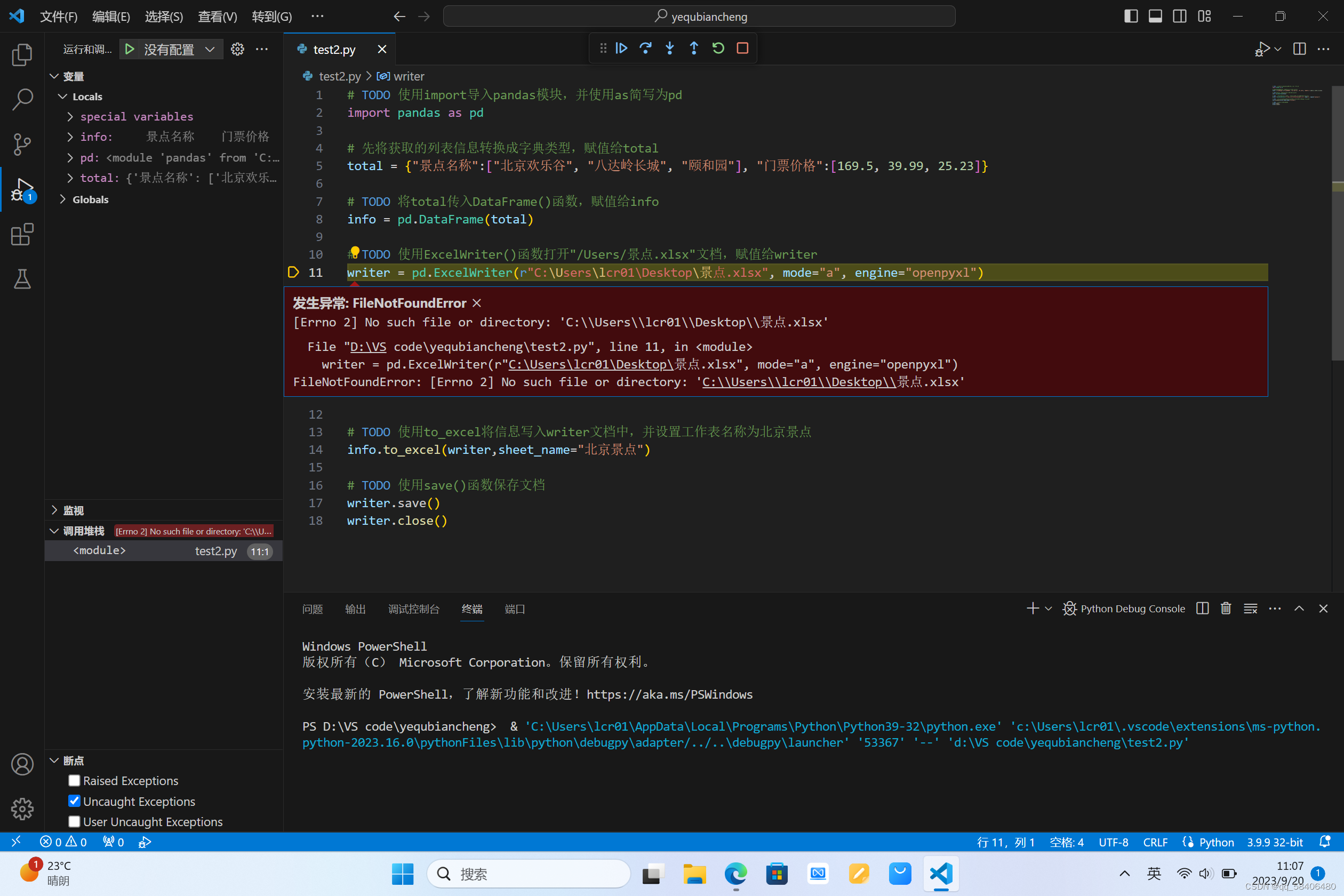The image size is (1344, 896).
Task: Open the 查看(V) menu
Action: click(217, 17)
